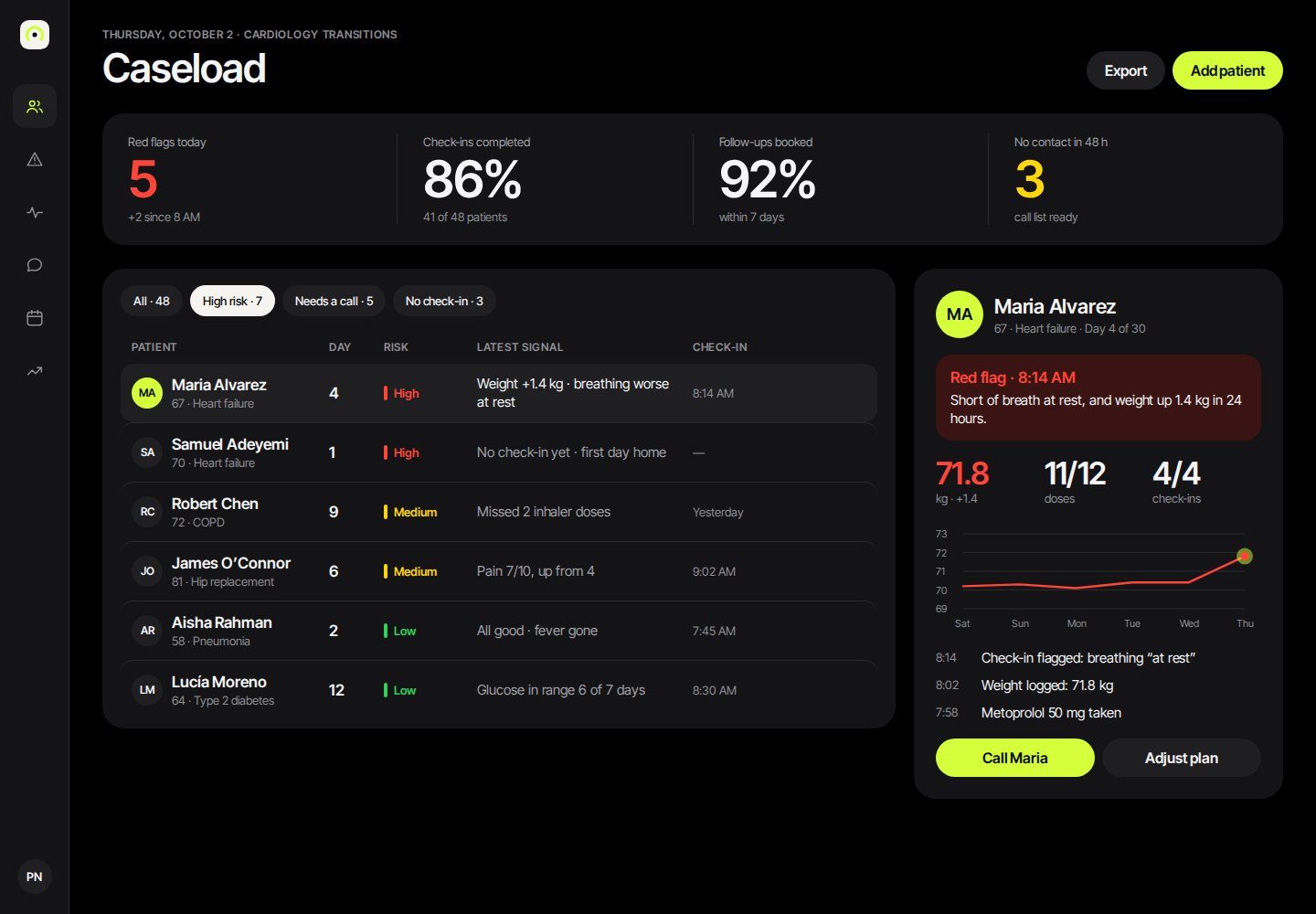Click the Thursday data point on weight chart
Image resolution: width=1316 pixels, height=914 pixels.
tap(1244, 556)
